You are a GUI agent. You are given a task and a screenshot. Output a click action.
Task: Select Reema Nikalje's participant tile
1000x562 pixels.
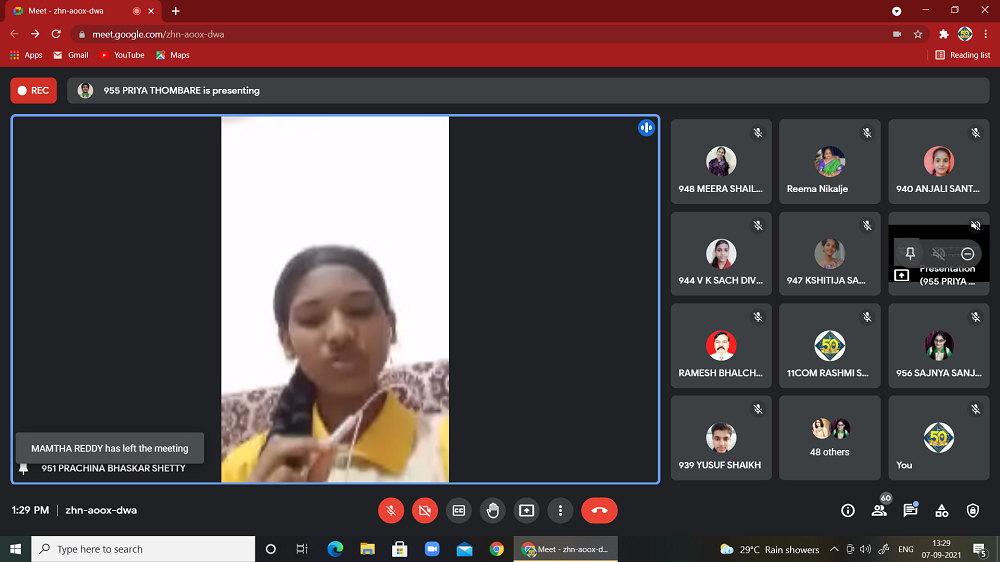tap(830, 162)
